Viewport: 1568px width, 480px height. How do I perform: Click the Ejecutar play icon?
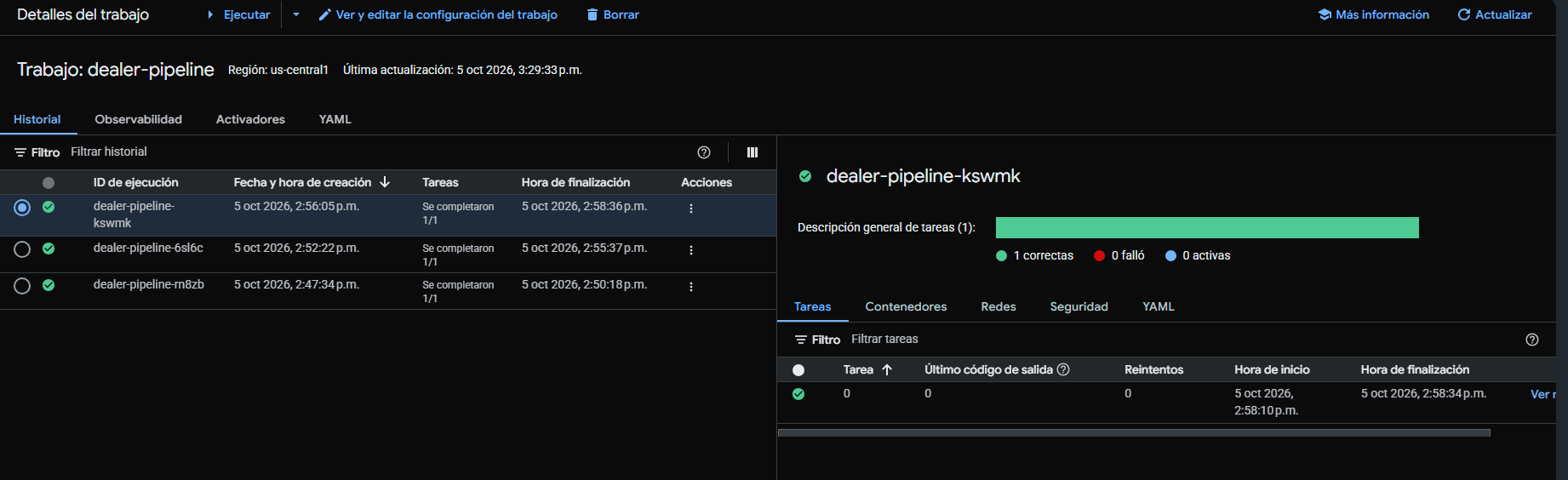pos(210,14)
